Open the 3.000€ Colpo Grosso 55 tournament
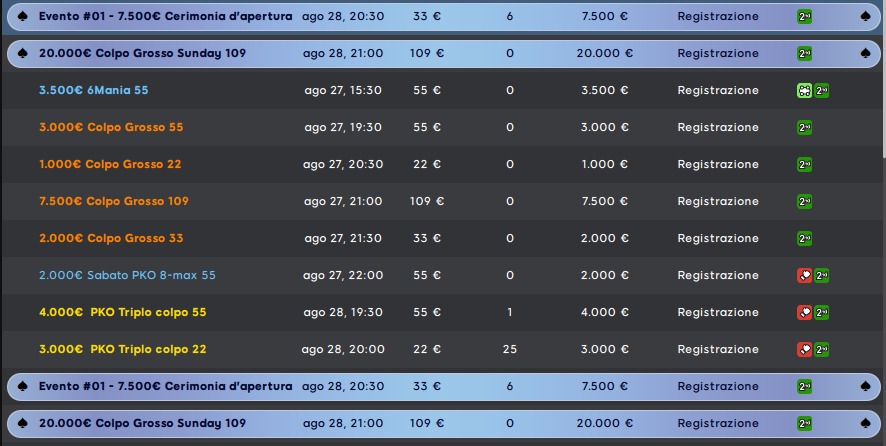The width and height of the screenshot is (886, 446). tap(111, 127)
